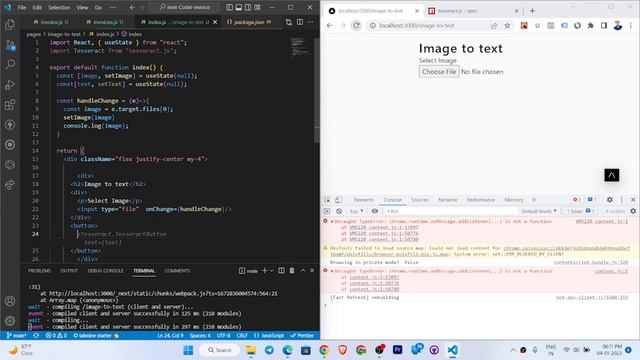Open the Extensions view icon
Image resolution: width=640 pixels, height=360 pixels.
point(10,104)
